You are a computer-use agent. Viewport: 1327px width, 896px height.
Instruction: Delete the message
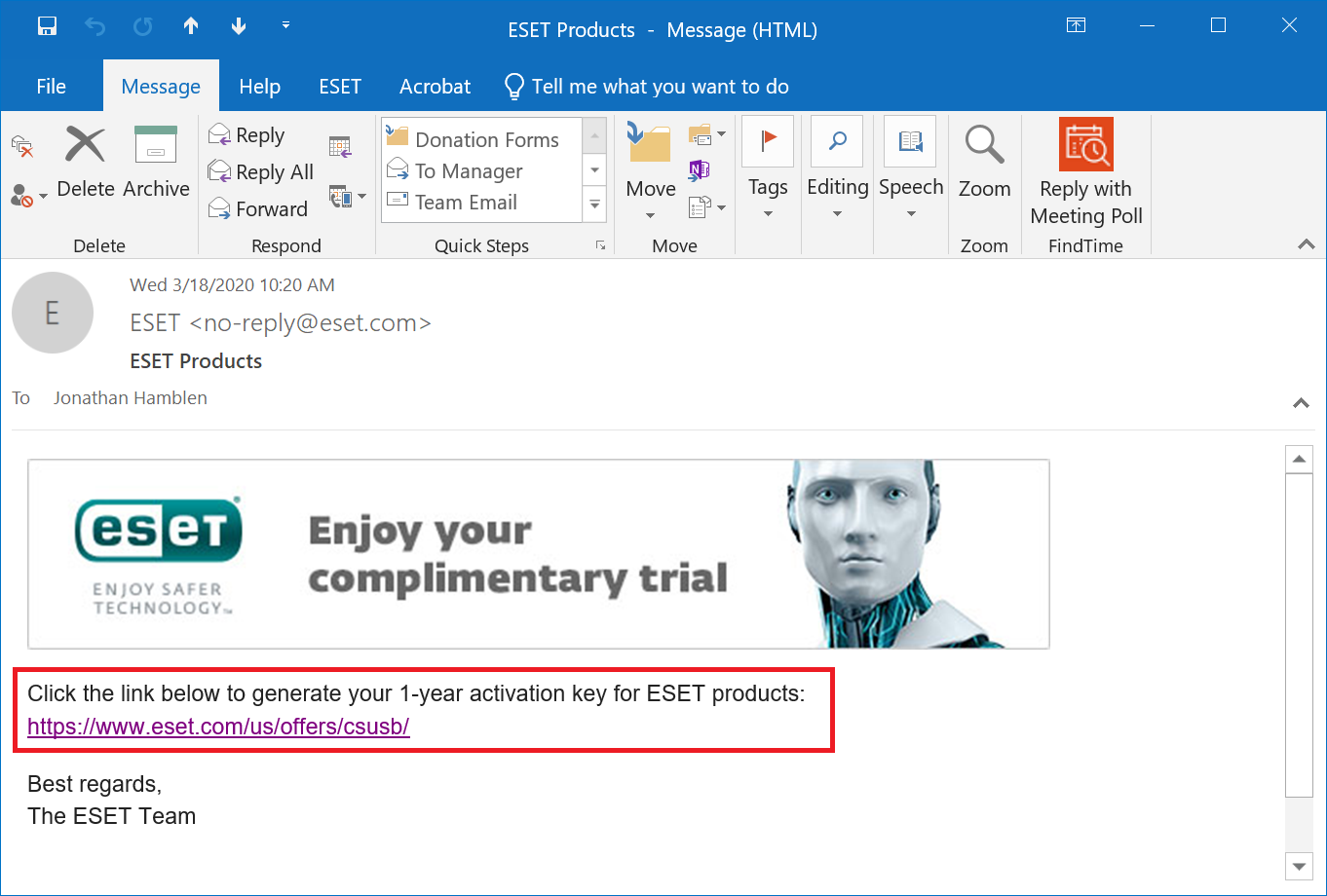click(86, 163)
